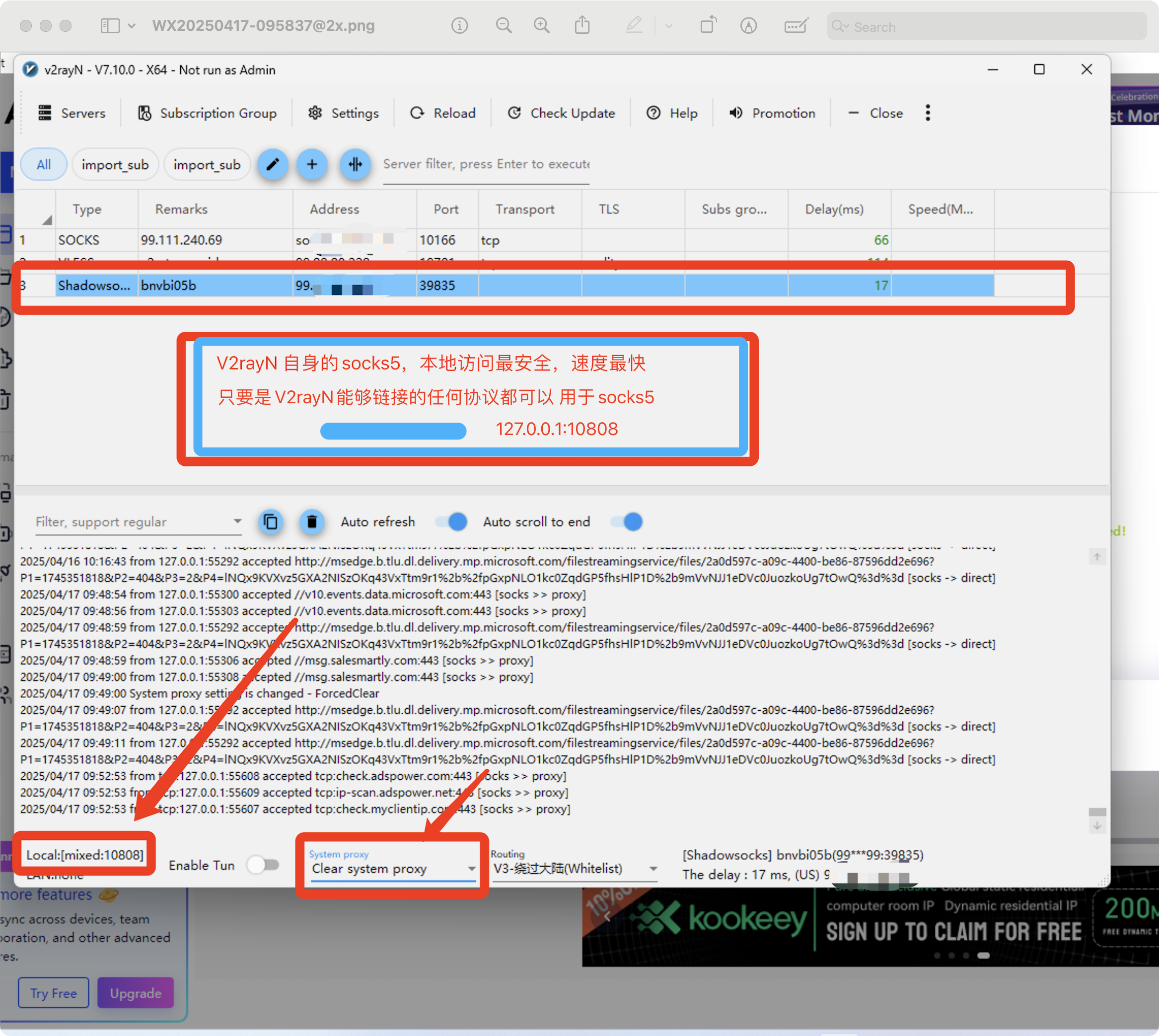Copy log with the copy icon
Screen dimensions: 1159x1036
(271, 521)
